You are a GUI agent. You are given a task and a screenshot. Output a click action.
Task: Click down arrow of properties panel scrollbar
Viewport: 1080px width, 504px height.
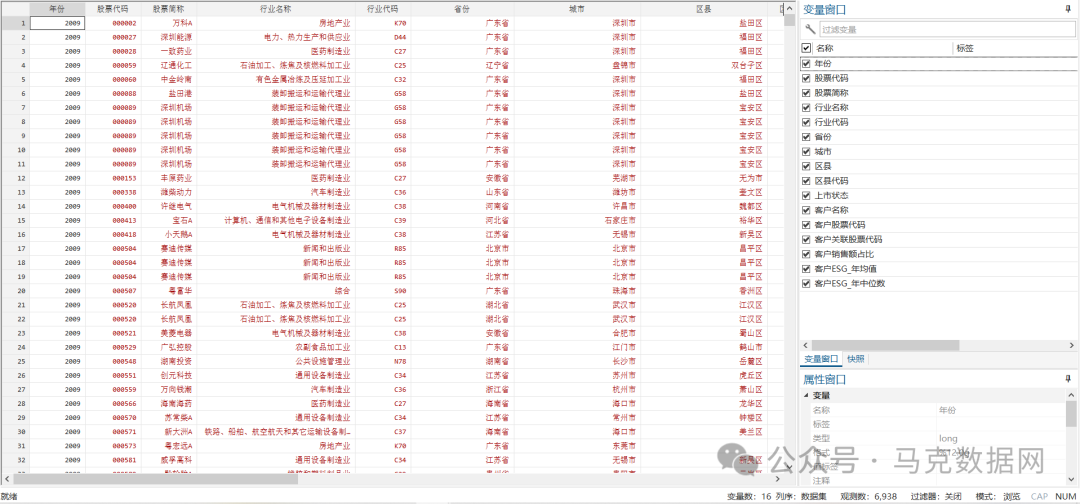(1071, 481)
